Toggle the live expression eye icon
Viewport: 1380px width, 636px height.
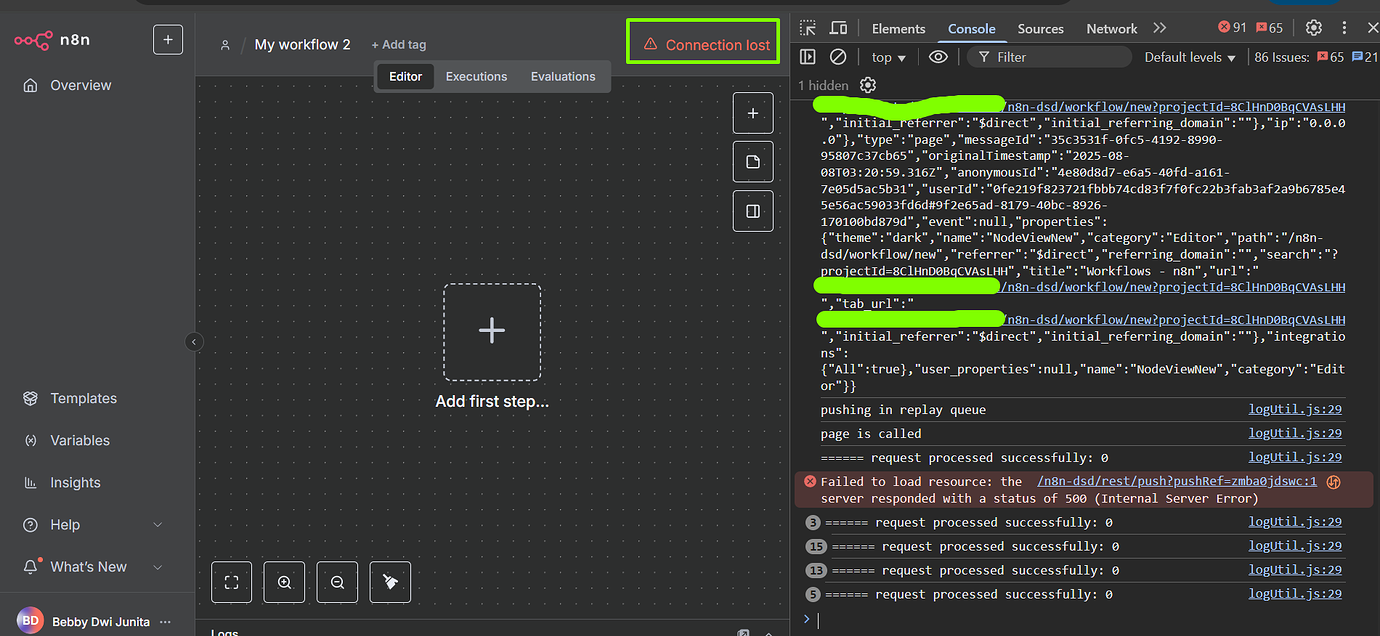click(938, 57)
